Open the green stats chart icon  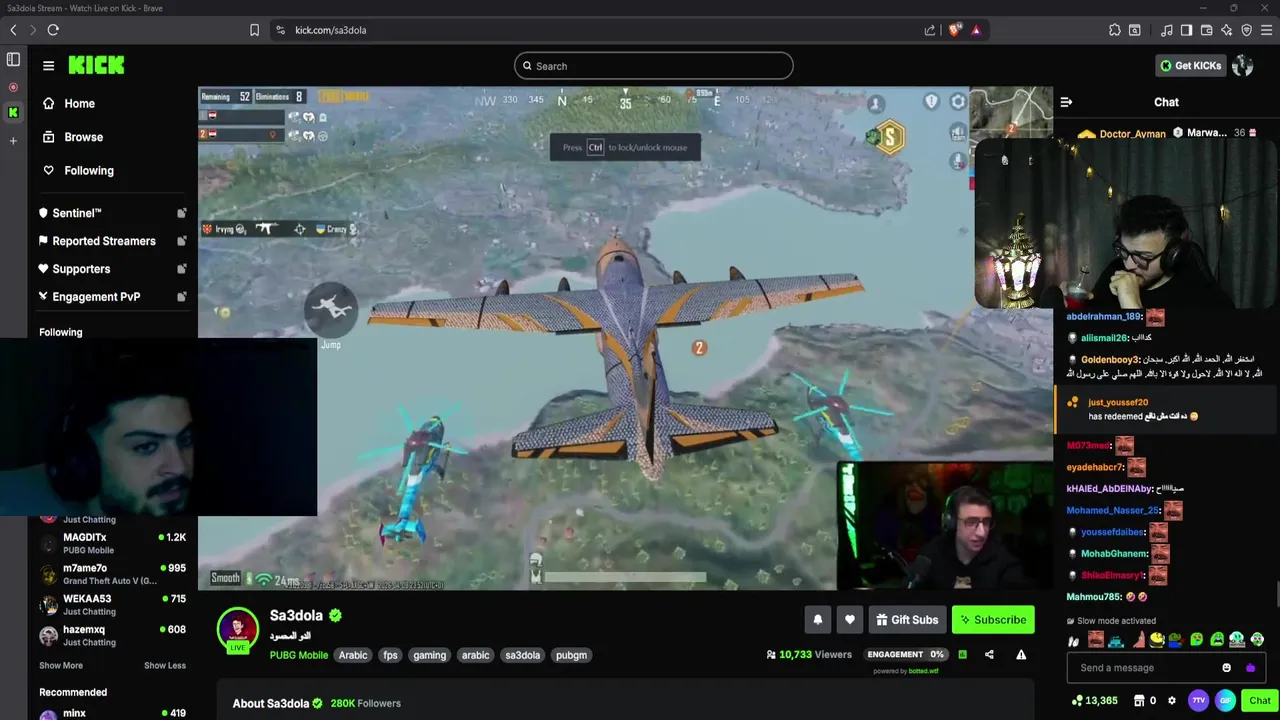coord(962,655)
